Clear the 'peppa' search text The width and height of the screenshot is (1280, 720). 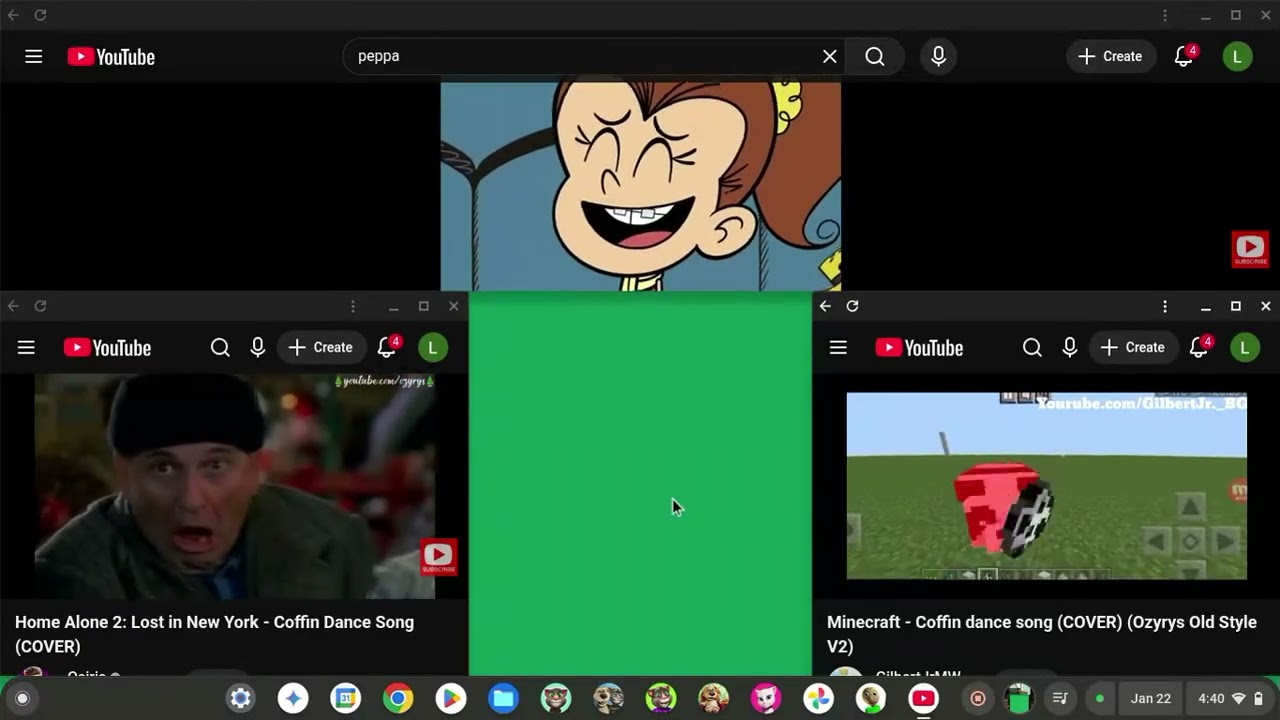[x=829, y=57]
